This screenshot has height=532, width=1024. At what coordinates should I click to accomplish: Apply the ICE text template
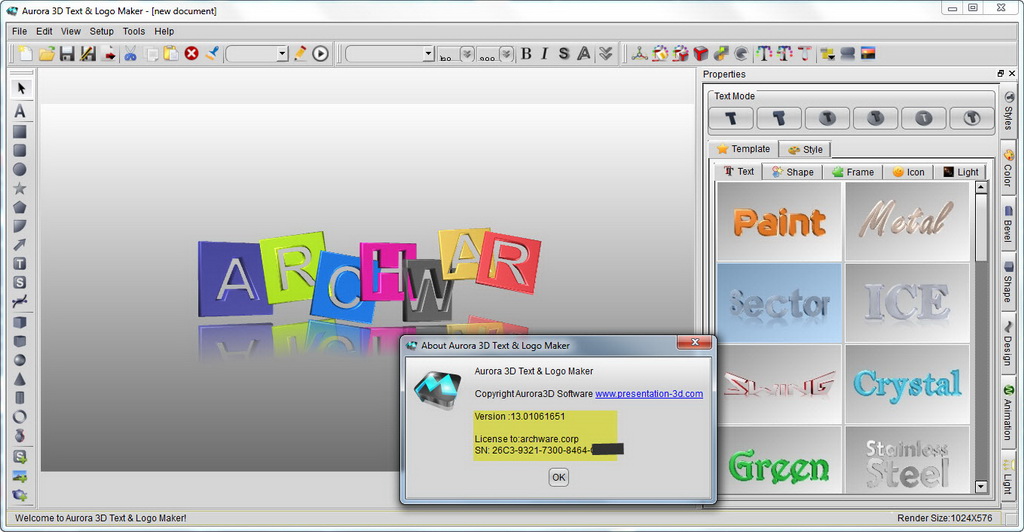tap(907, 303)
